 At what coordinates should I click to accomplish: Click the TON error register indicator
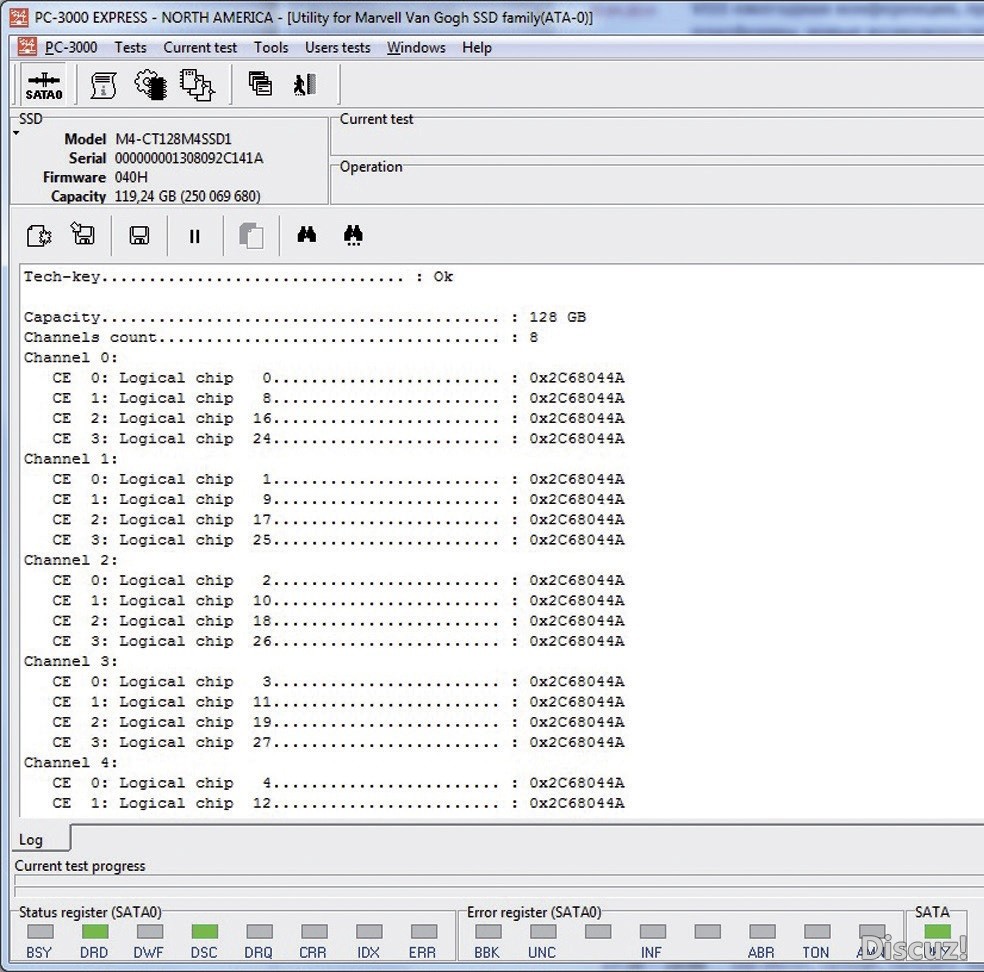[x=817, y=931]
